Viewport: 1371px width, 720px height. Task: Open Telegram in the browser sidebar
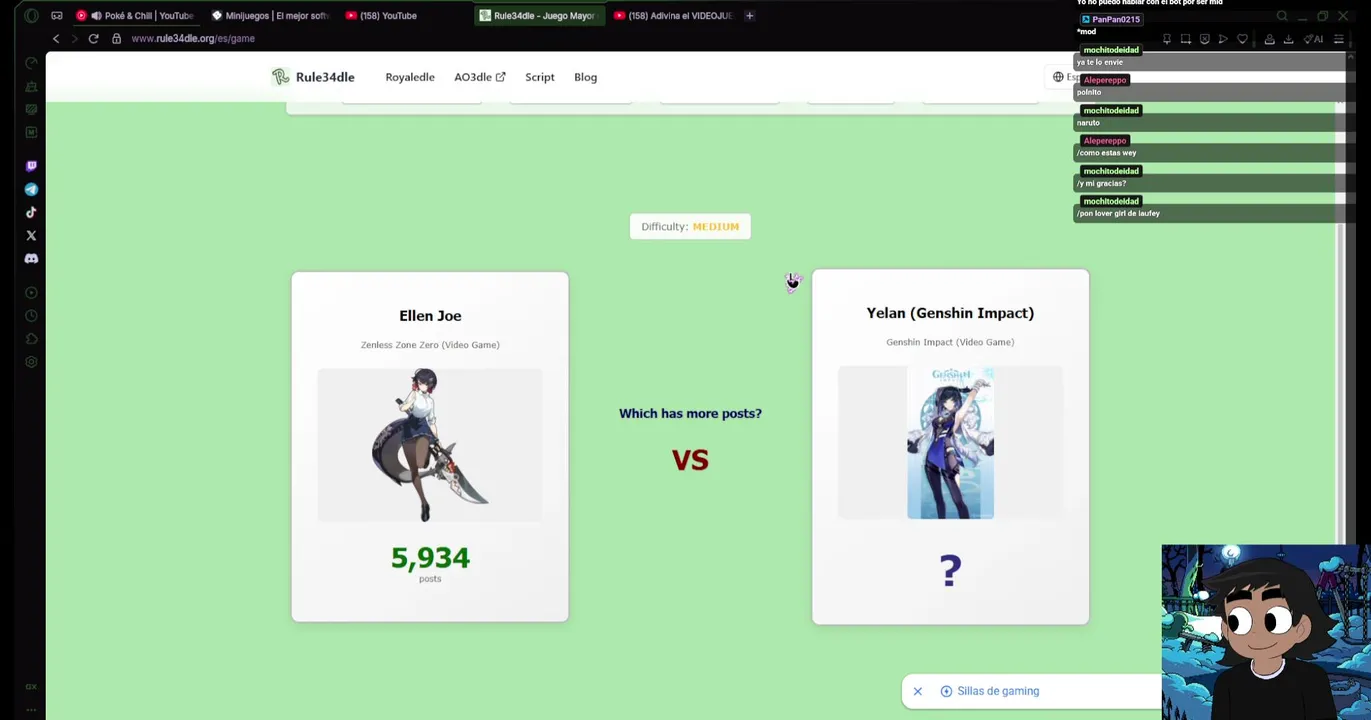pos(31,189)
